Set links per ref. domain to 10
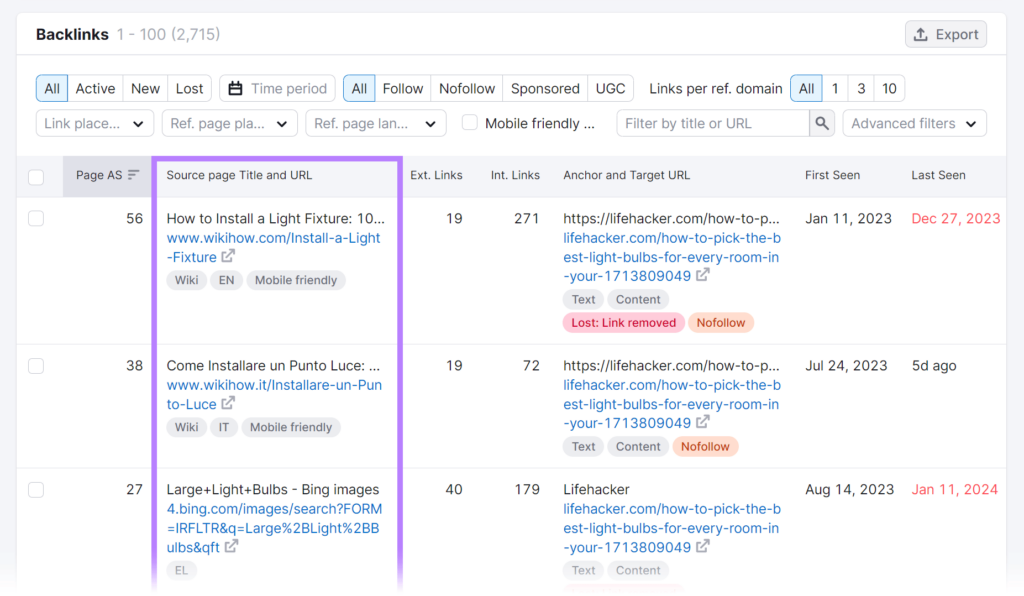 coord(889,89)
